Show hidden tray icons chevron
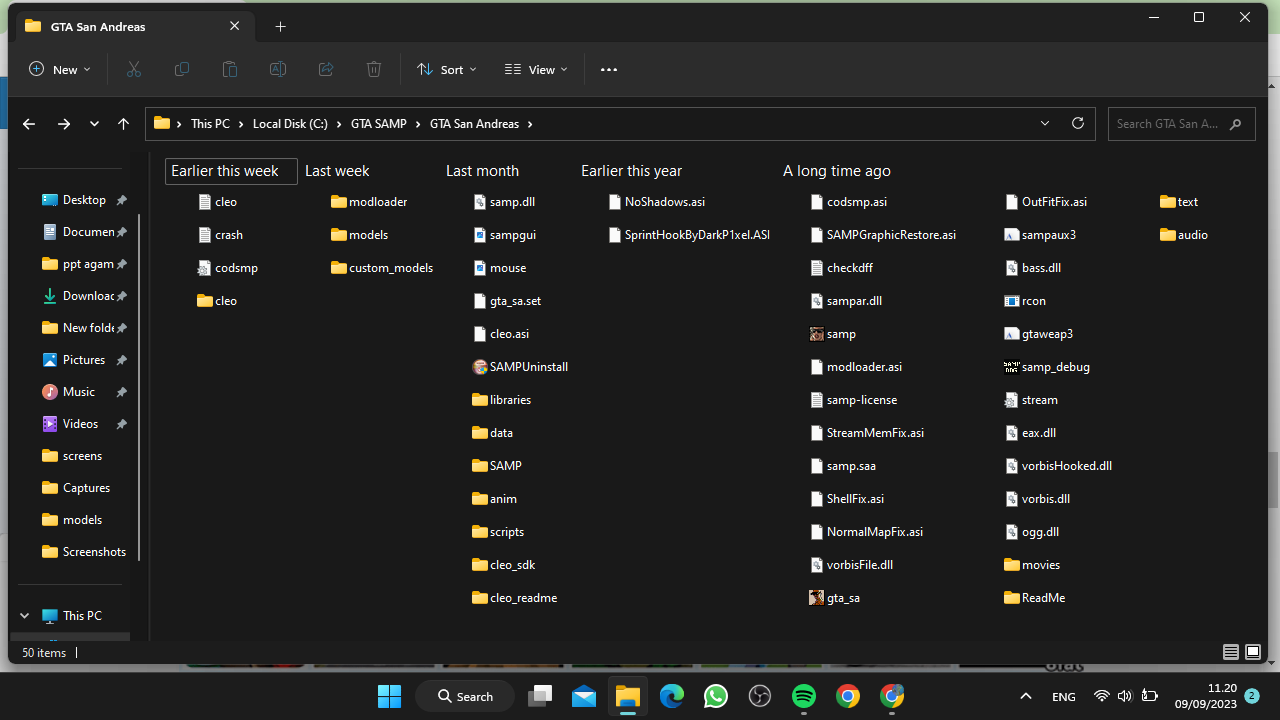 [x=1025, y=696]
